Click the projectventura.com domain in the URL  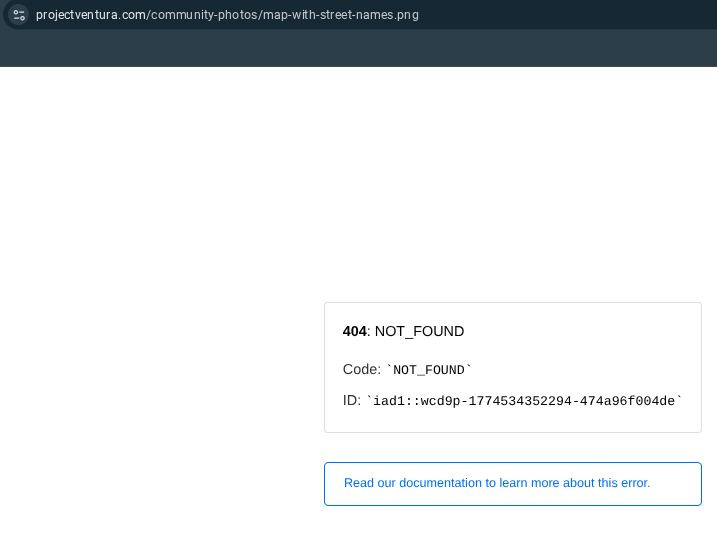tap(91, 15)
